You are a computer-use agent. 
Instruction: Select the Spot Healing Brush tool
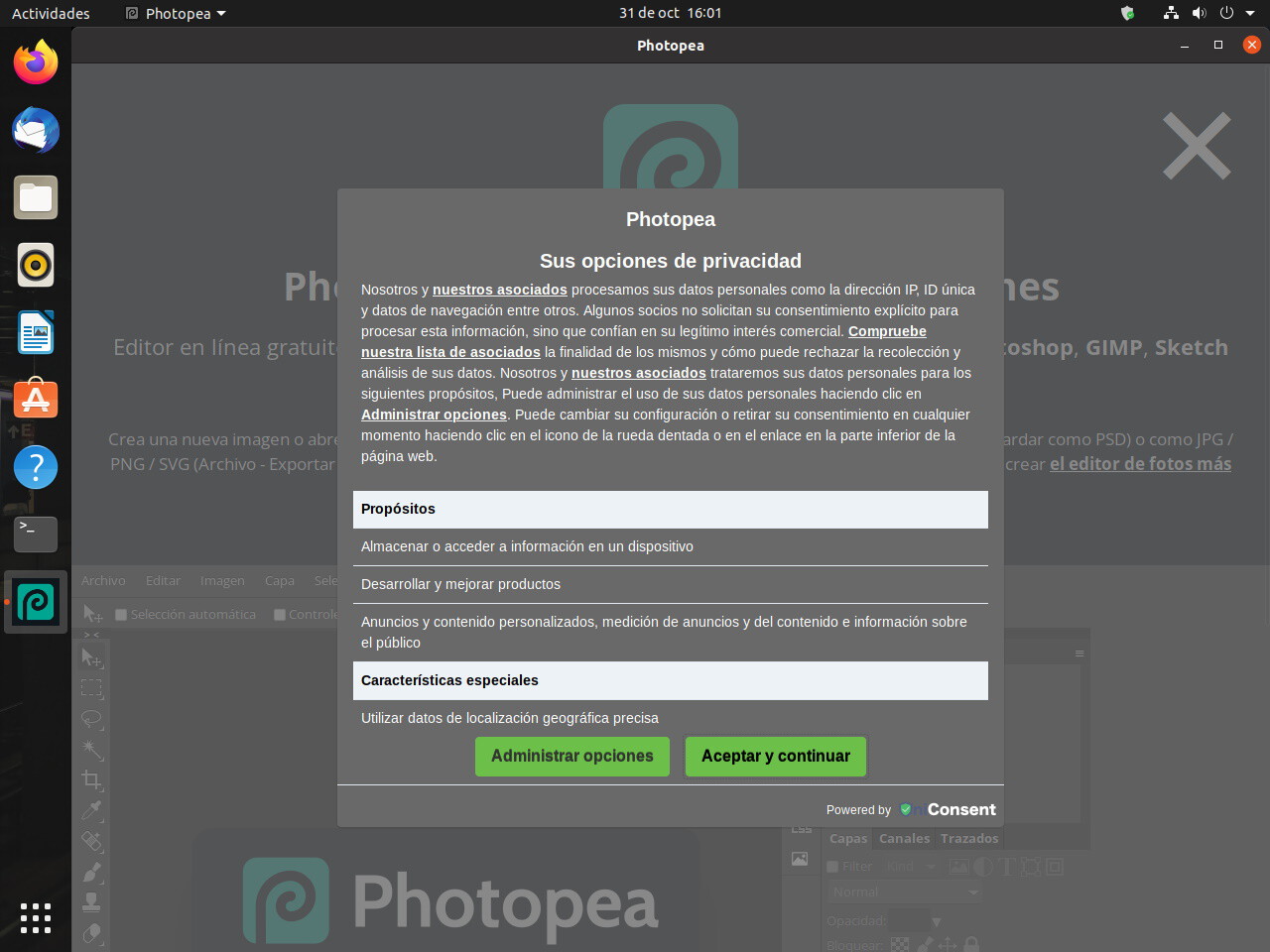coord(91,842)
